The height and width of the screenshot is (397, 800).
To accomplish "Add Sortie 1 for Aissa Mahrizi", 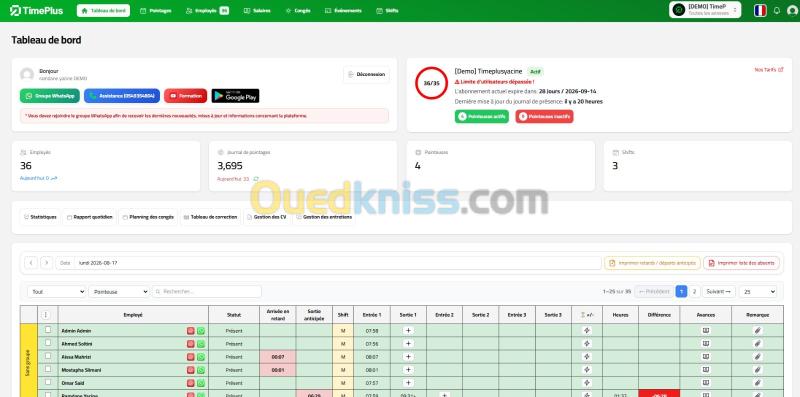I will 408,357.
